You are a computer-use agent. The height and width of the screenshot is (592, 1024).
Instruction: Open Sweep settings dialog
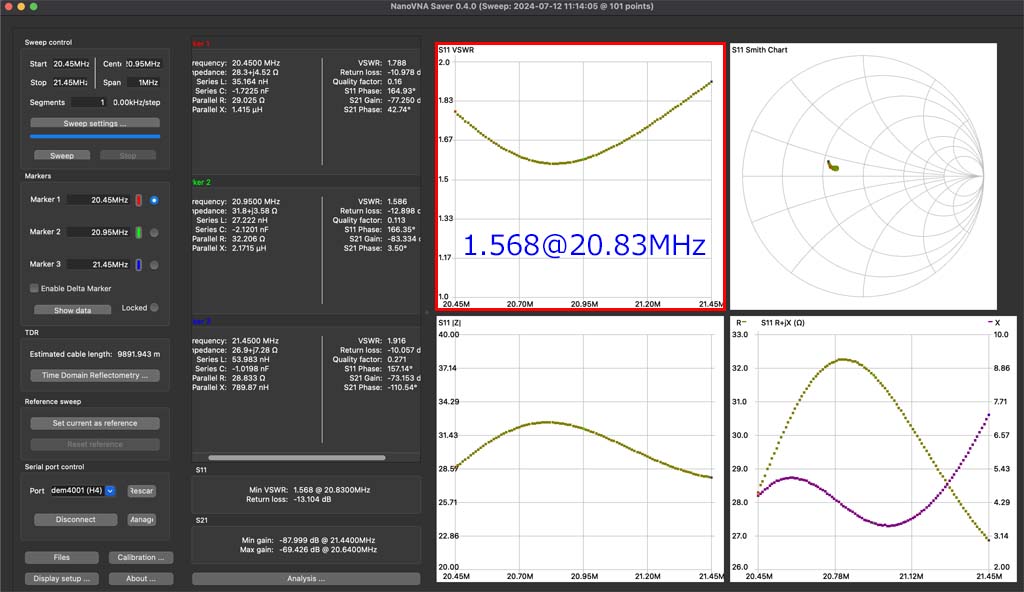(95, 124)
